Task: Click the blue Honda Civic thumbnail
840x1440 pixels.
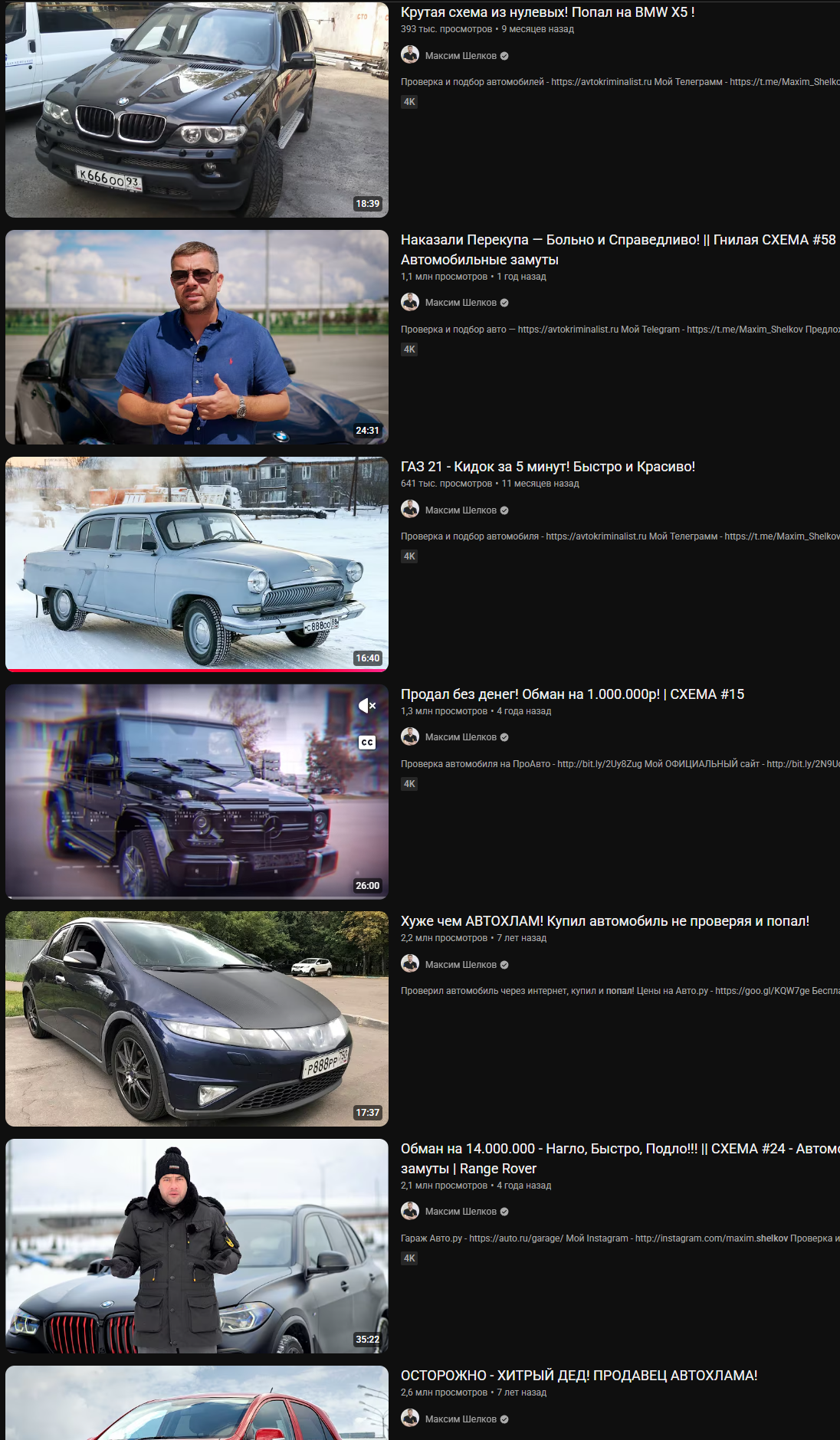Action: (197, 1018)
